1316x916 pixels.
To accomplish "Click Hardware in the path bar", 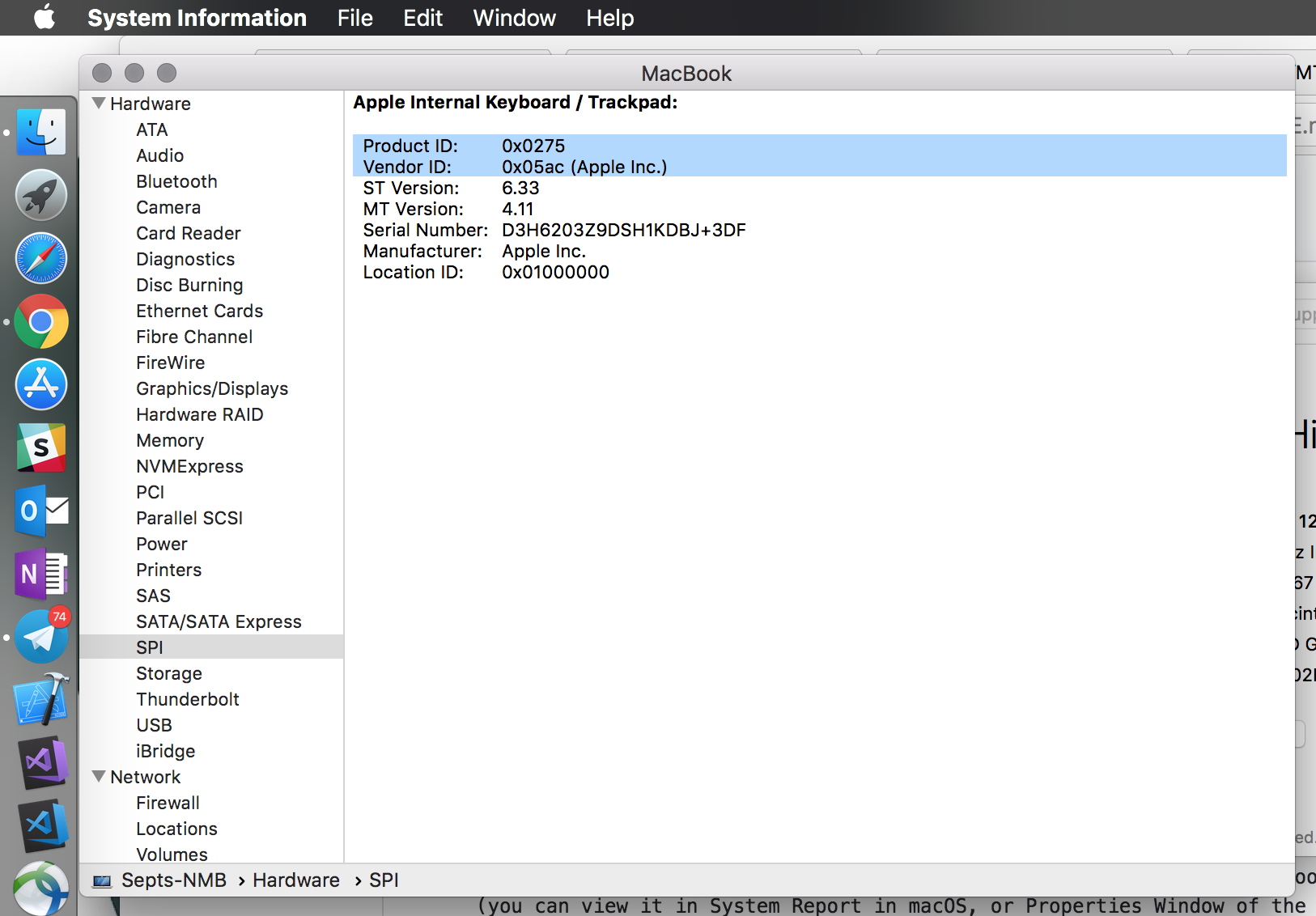I will click(296, 880).
